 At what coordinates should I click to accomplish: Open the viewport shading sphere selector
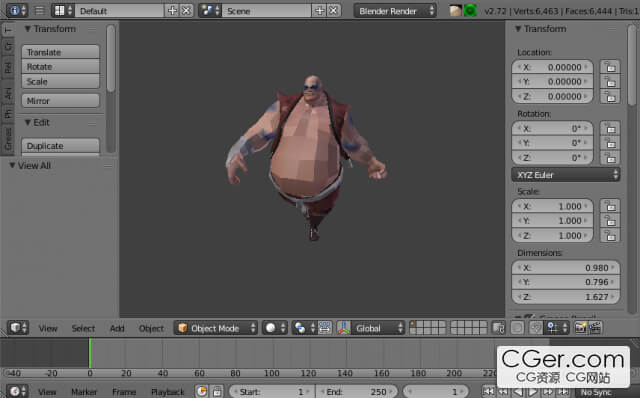click(275, 328)
